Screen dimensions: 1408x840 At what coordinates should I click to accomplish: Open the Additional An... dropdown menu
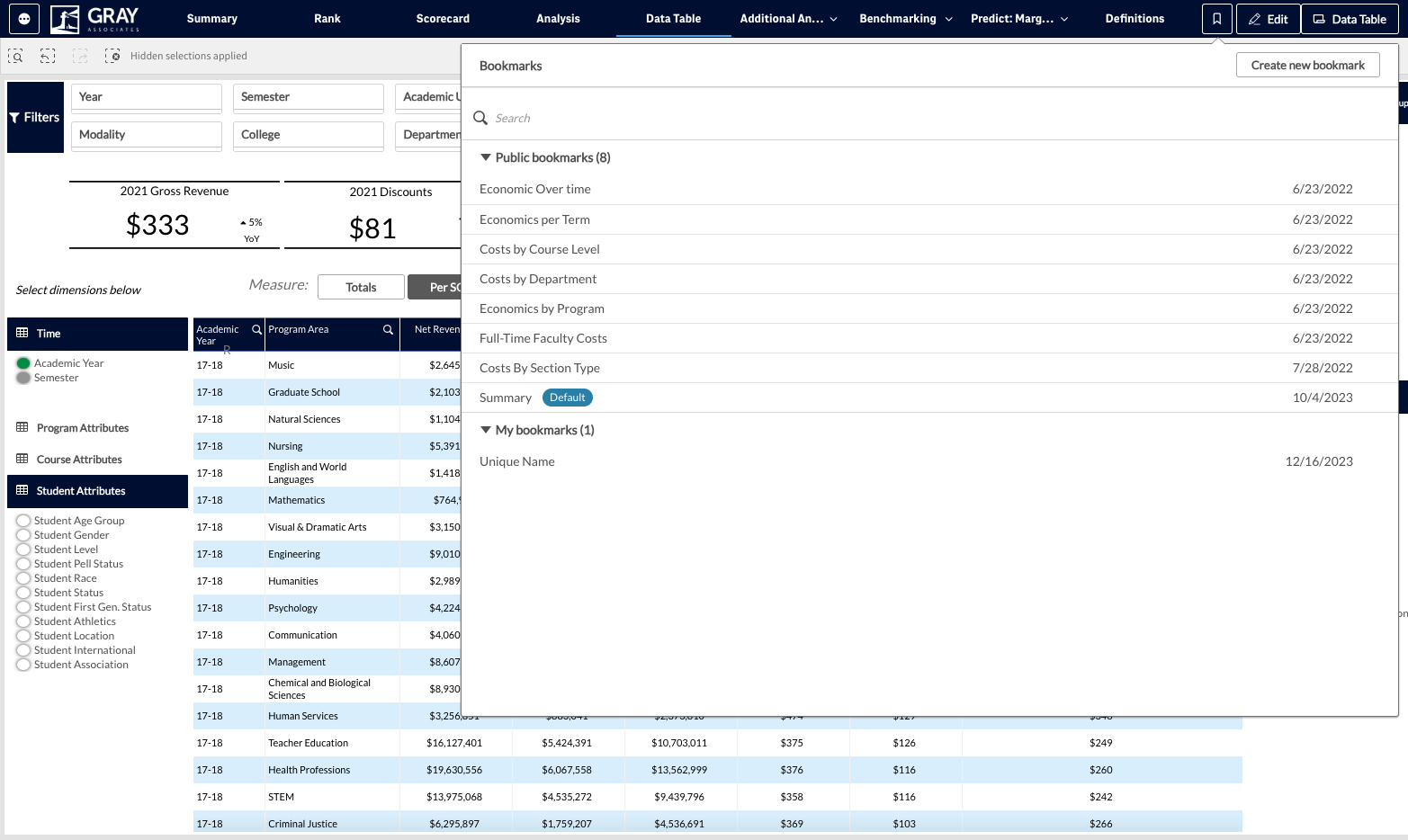pos(789,19)
